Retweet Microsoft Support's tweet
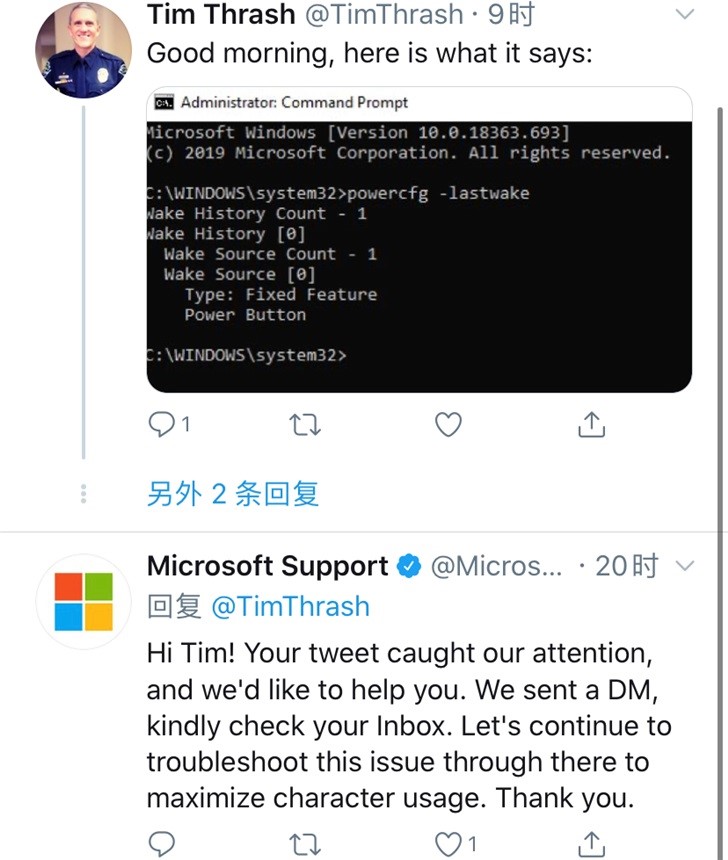Image resolution: width=728 pixels, height=860 pixels. point(304,842)
